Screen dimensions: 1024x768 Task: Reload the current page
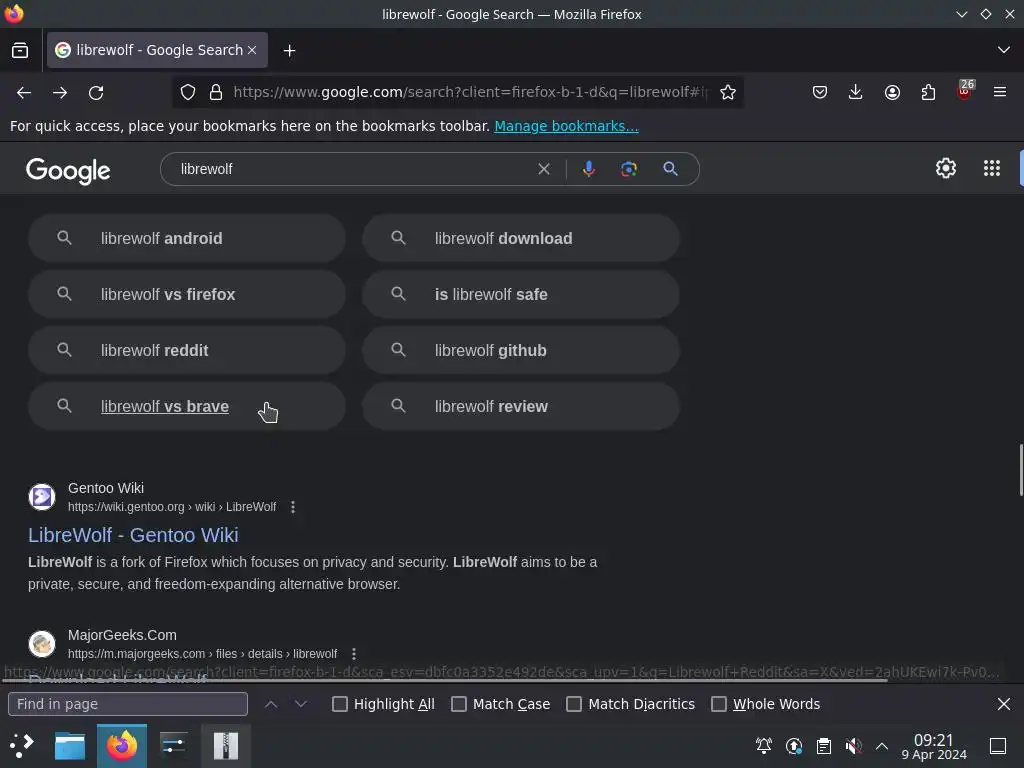pyautogui.click(x=96, y=93)
